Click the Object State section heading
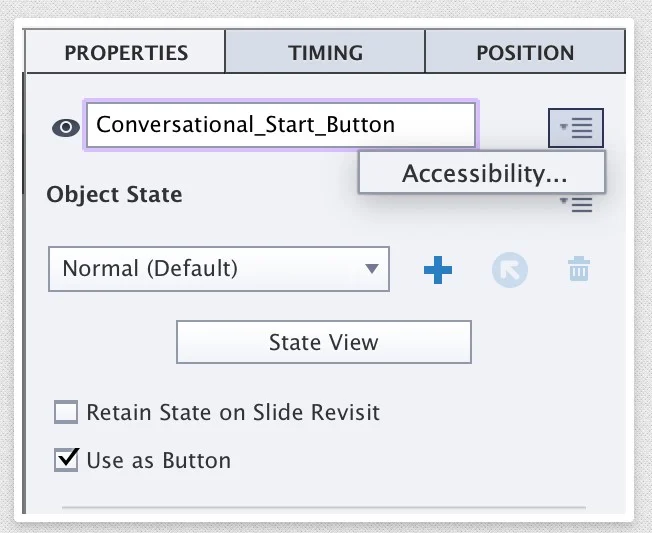Screen dimensions: 652x533 tap(114, 194)
